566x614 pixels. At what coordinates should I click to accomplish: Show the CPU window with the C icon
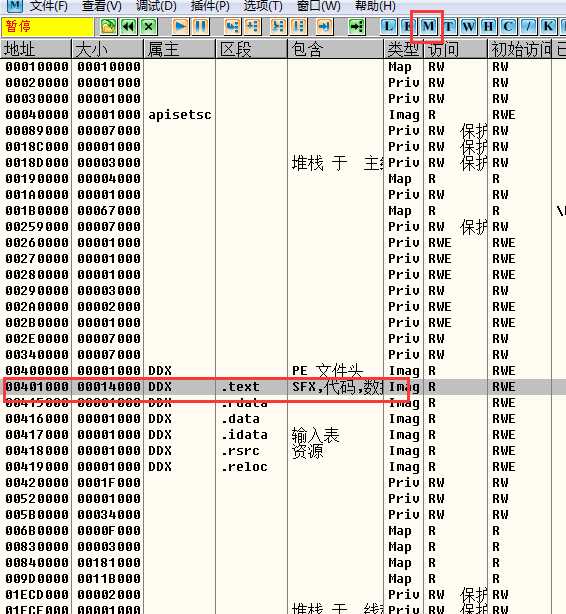pos(508,27)
